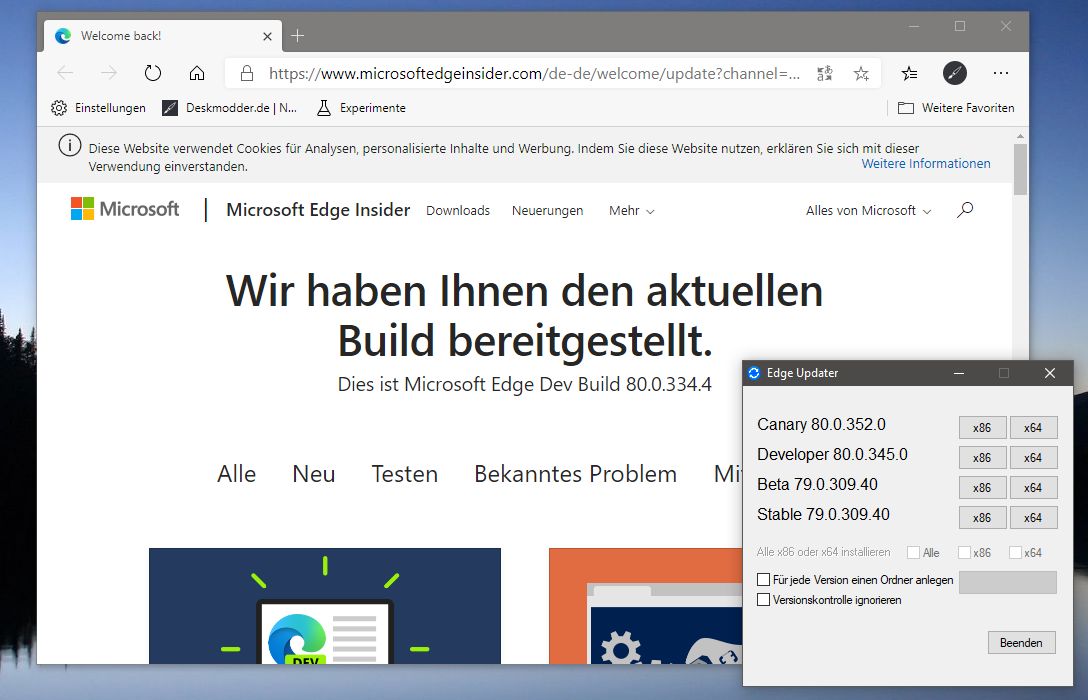Go forward with the browser forward arrow

[109, 73]
